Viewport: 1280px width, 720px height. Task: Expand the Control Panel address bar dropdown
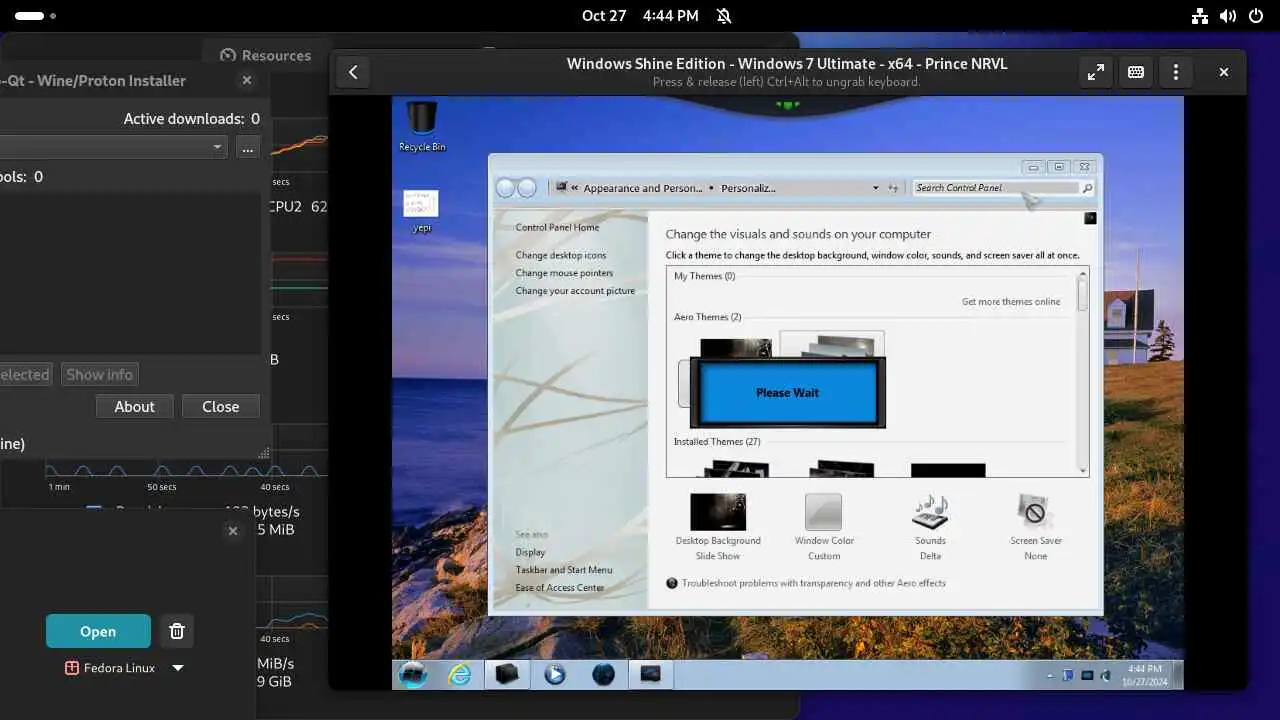click(875, 188)
